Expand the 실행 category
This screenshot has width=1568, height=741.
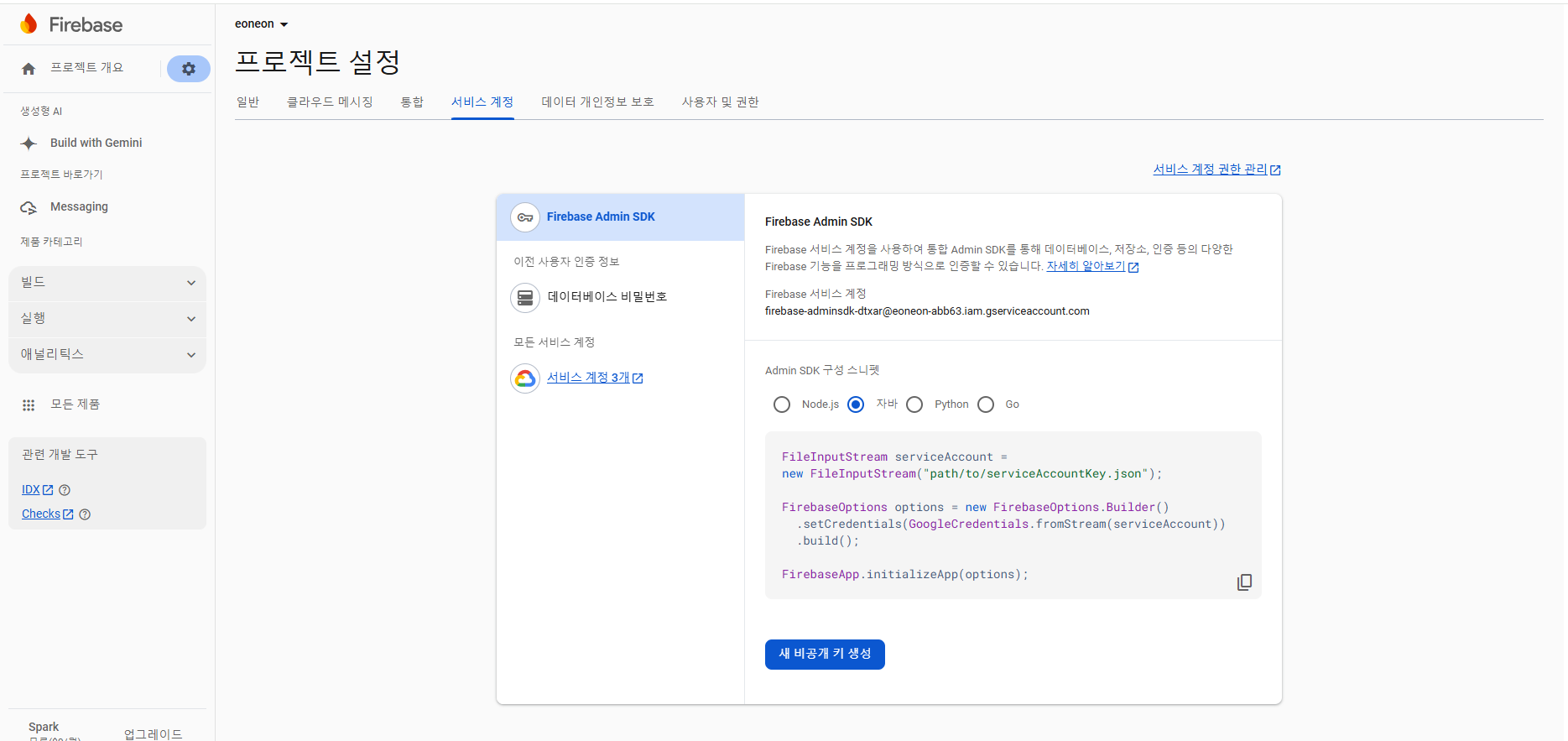pyautogui.click(x=107, y=319)
